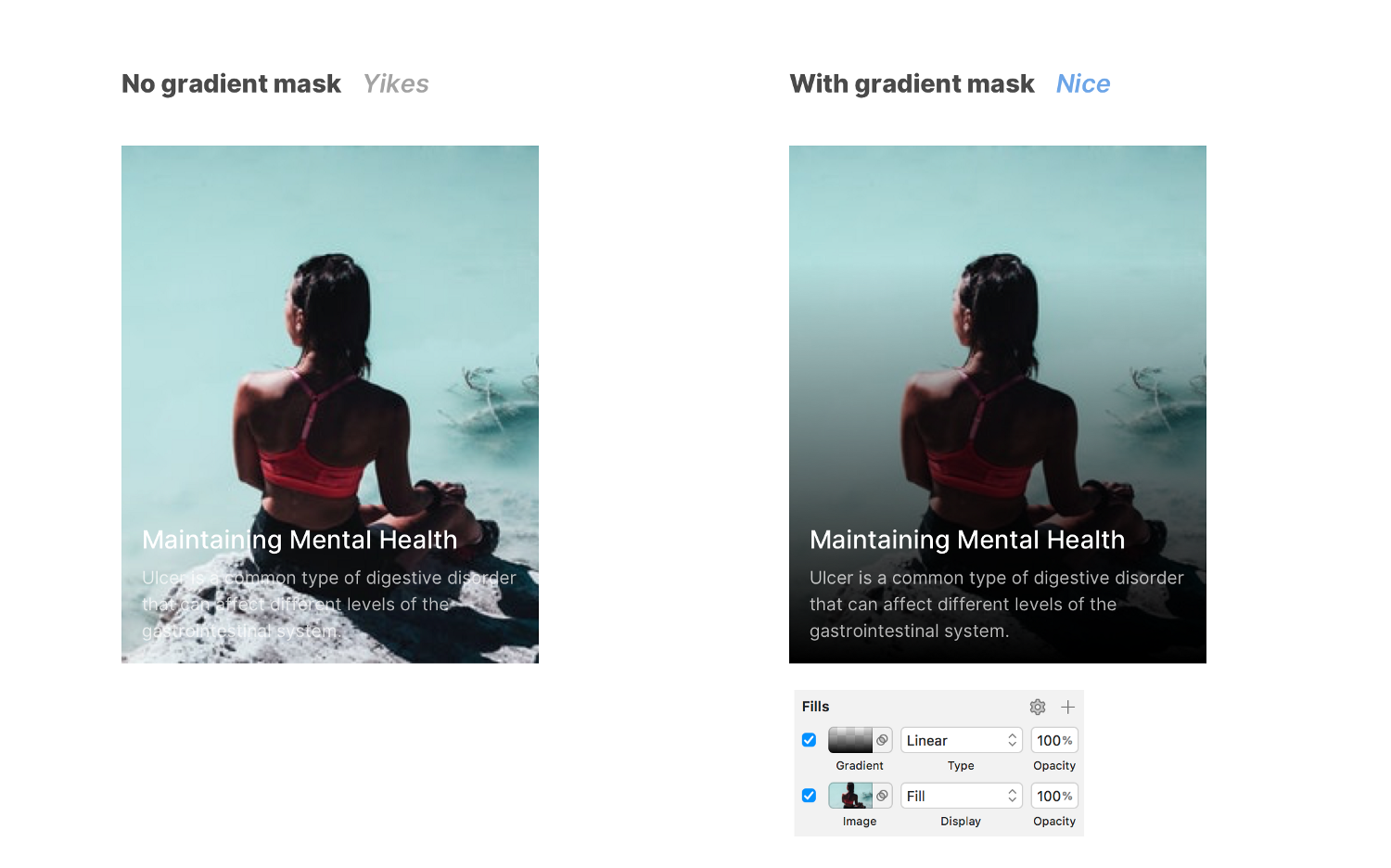Open the Linear gradient type dropdown
The image size is (1391, 868).
962,740
